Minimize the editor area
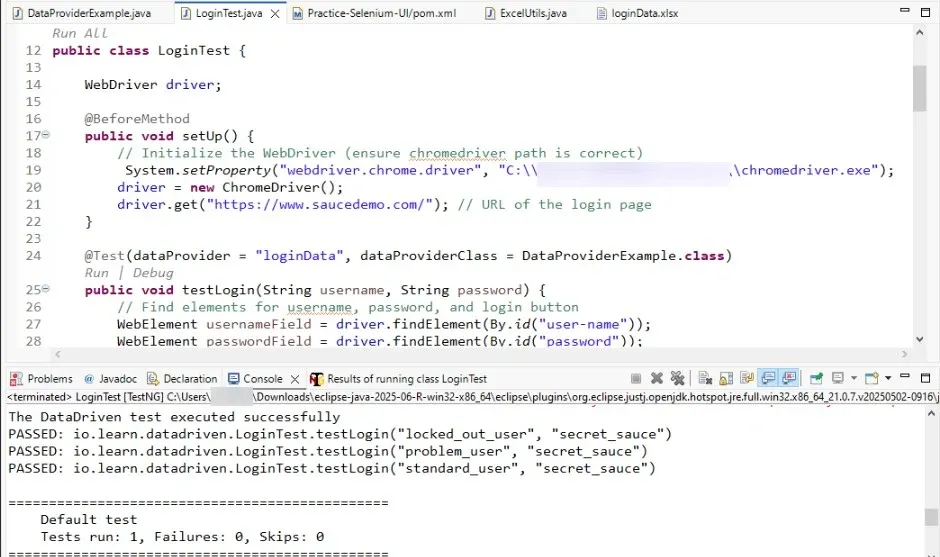940x557 pixels. tap(905, 10)
